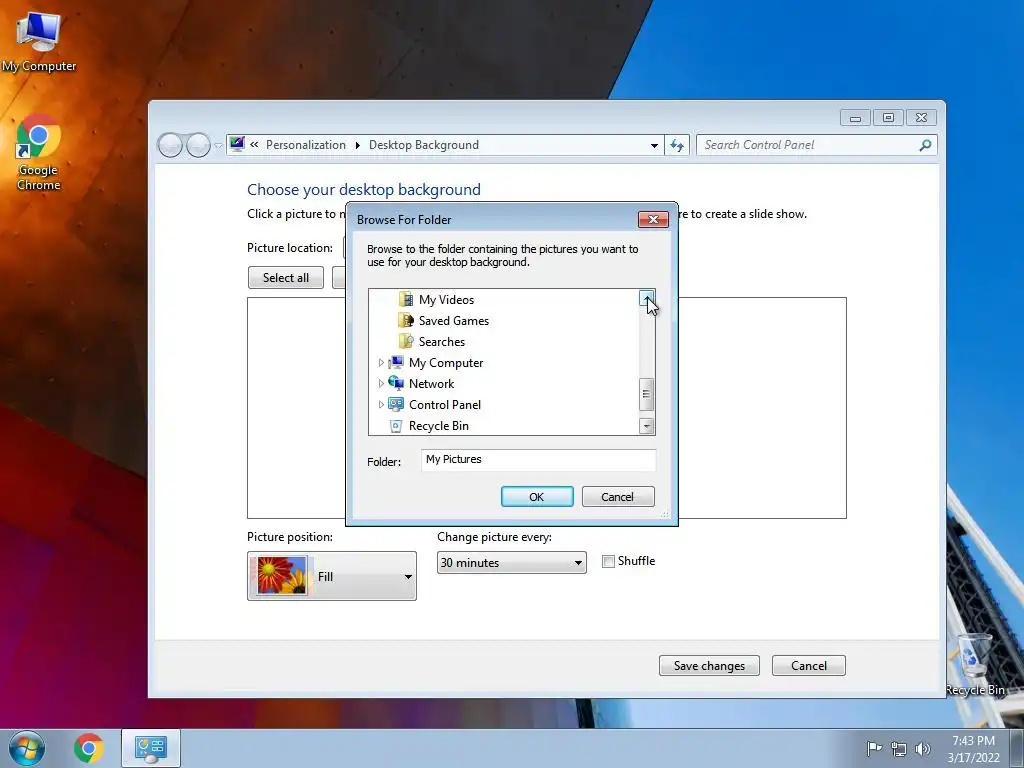Select Recycle Bin in the folder tree
This screenshot has width=1024, height=768.
pyautogui.click(x=439, y=426)
